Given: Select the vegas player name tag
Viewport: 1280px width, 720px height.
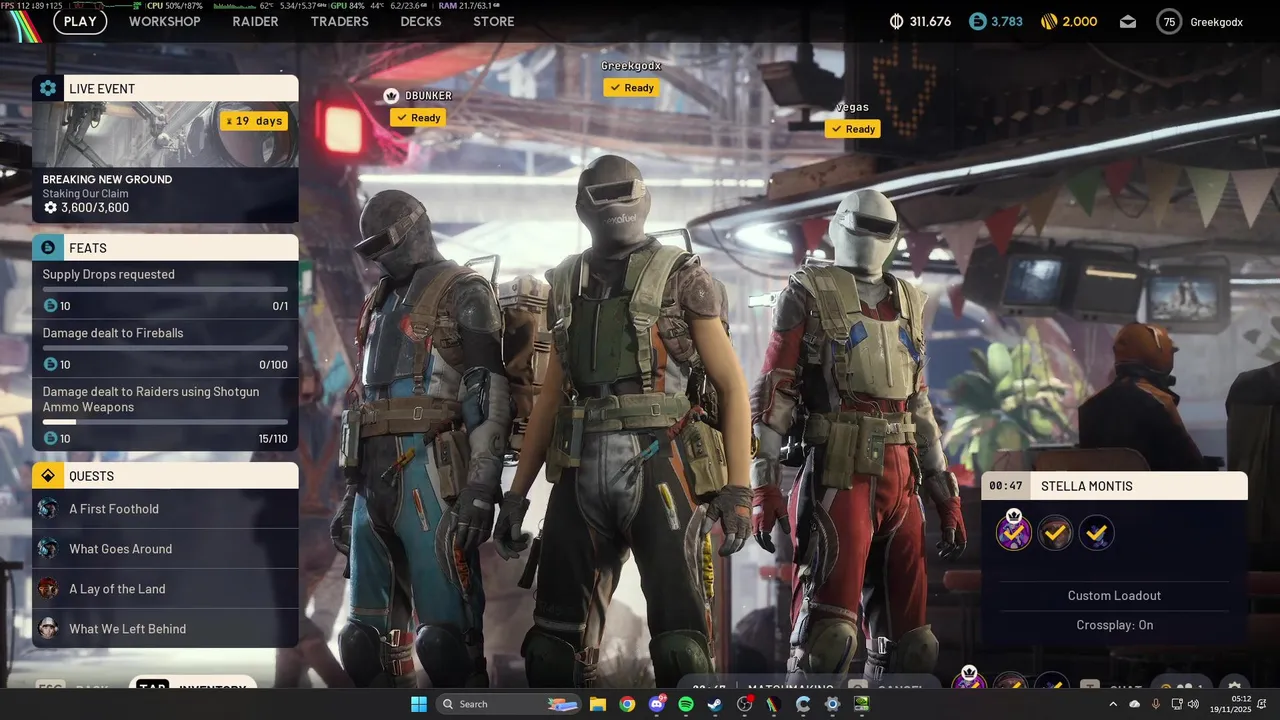Looking at the screenshot, I should (852, 107).
